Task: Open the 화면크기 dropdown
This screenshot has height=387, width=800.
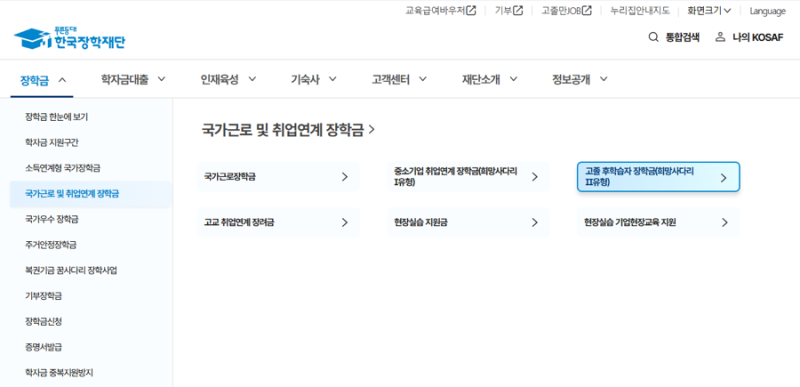Action: point(709,11)
